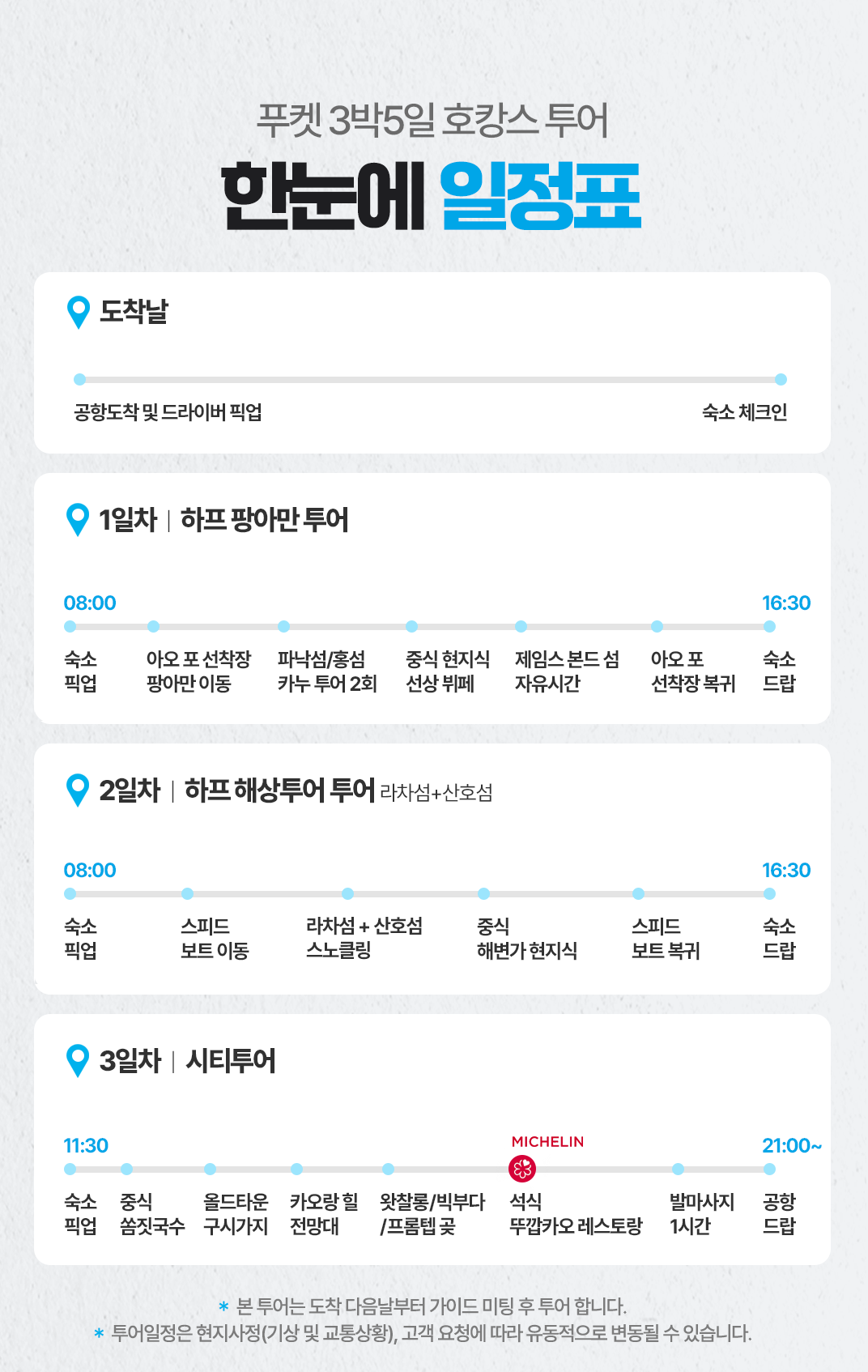Click the 11:30 start time label
Viewport: 868px width, 1372px height.
[86, 1145]
